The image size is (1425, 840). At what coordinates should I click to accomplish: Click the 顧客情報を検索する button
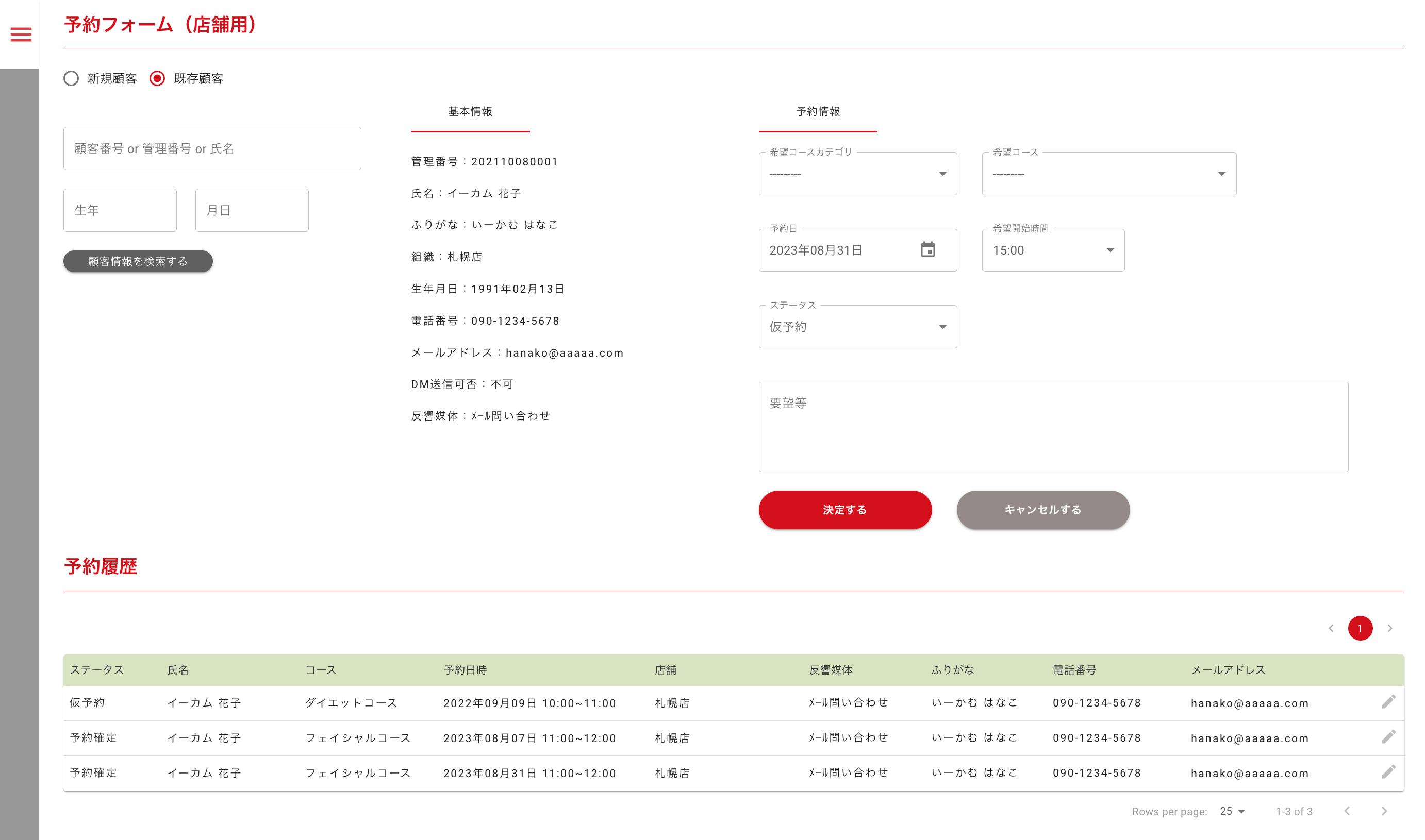(x=138, y=261)
